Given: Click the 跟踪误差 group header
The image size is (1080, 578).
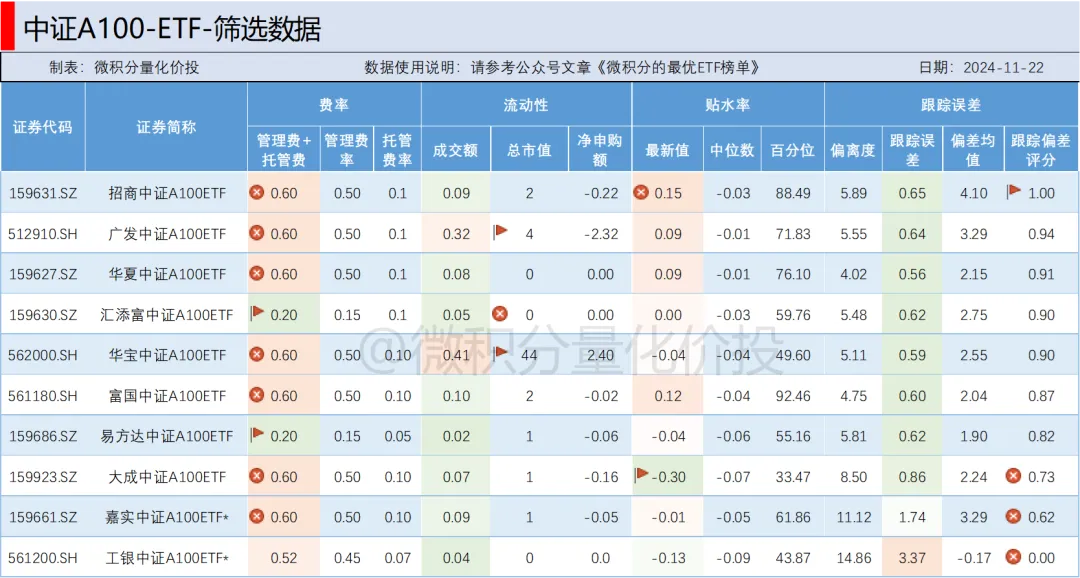Looking at the screenshot, I should pos(950,104).
